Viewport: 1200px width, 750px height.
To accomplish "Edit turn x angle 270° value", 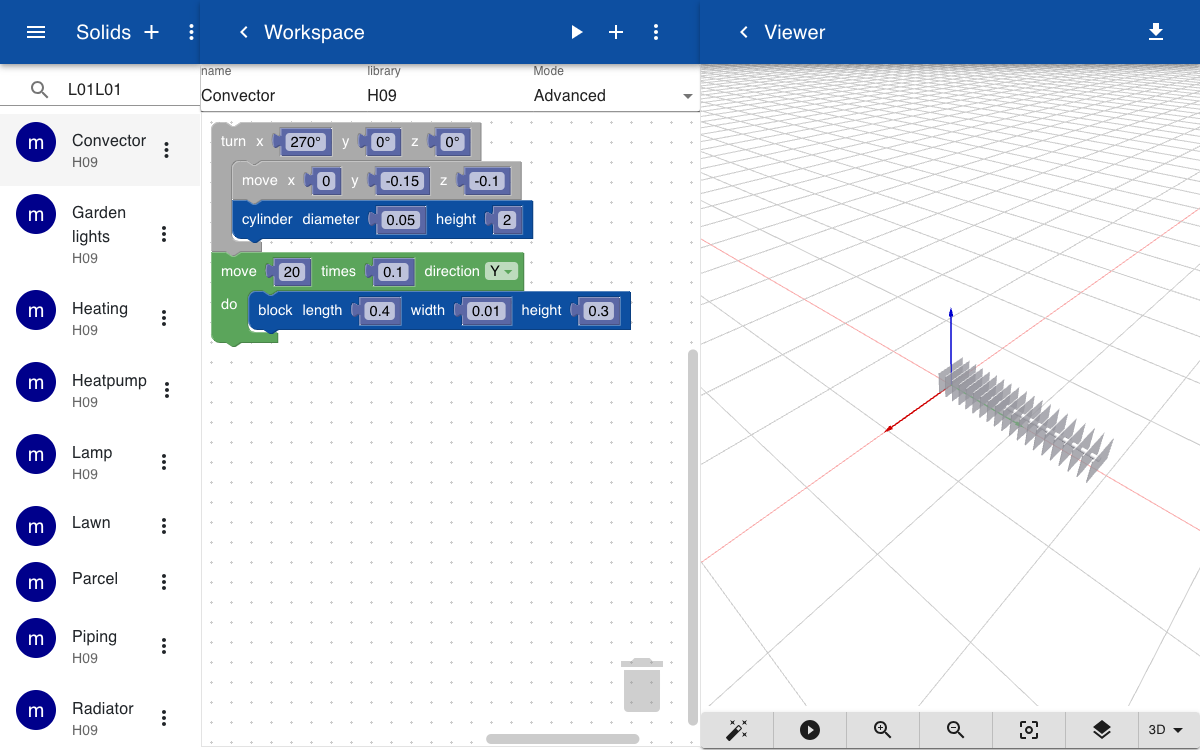I will tap(306, 142).
